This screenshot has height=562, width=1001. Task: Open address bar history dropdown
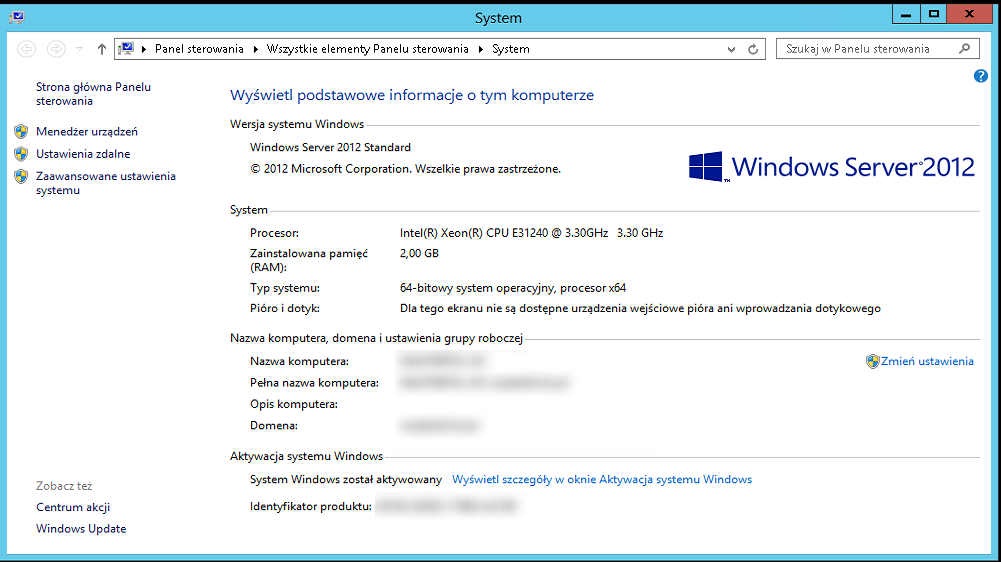pyautogui.click(x=731, y=49)
